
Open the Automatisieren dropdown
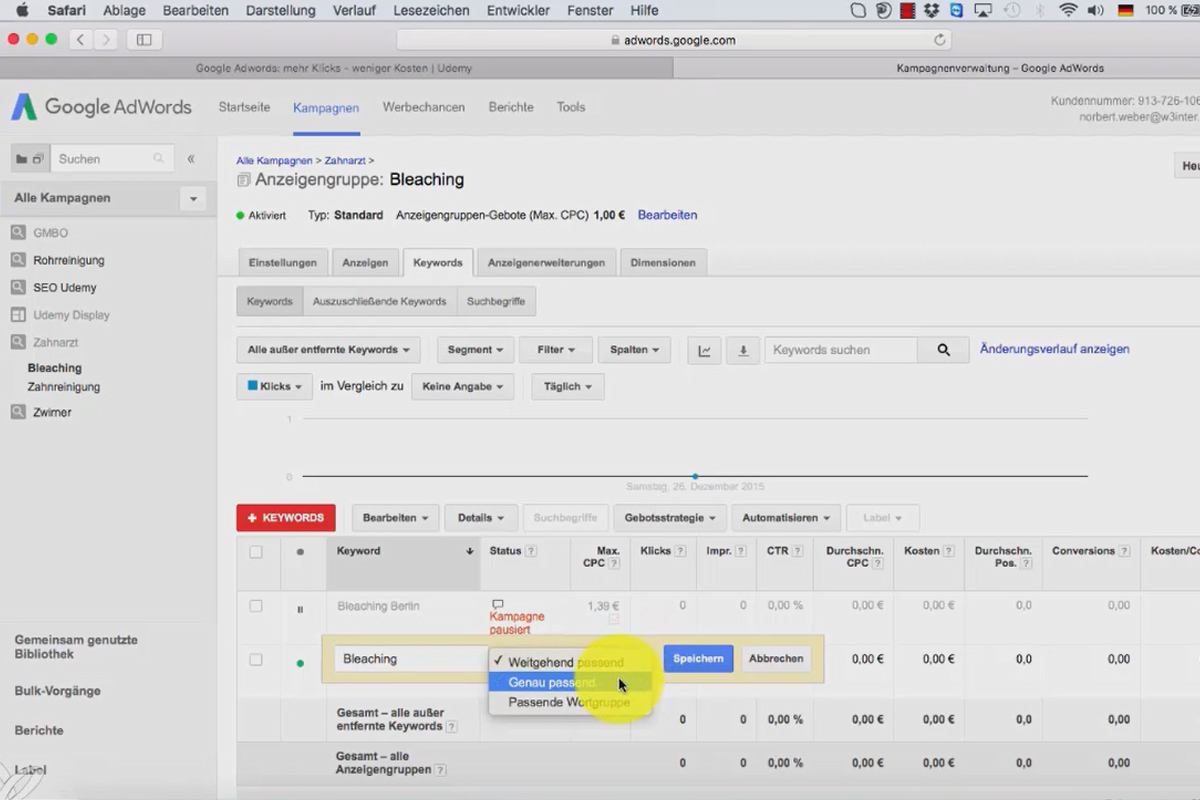[x=786, y=518]
